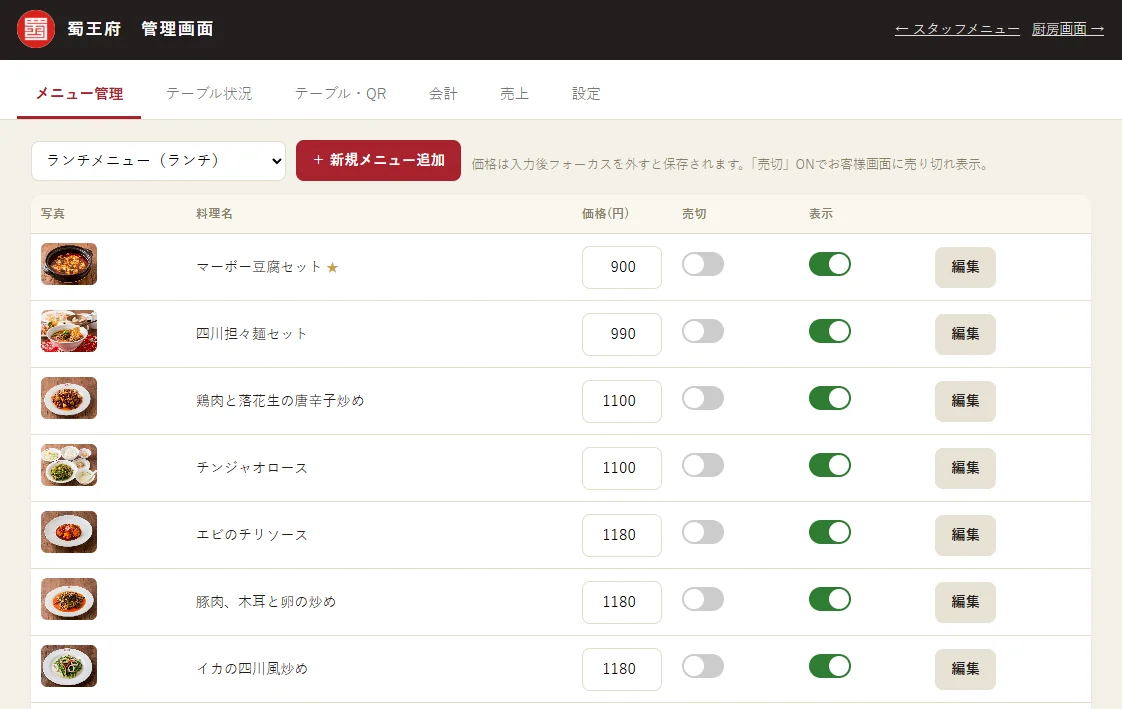1122x709 pixels.
Task: Click the dish name マーボー豆腐セット
Action: coord(259,267)
